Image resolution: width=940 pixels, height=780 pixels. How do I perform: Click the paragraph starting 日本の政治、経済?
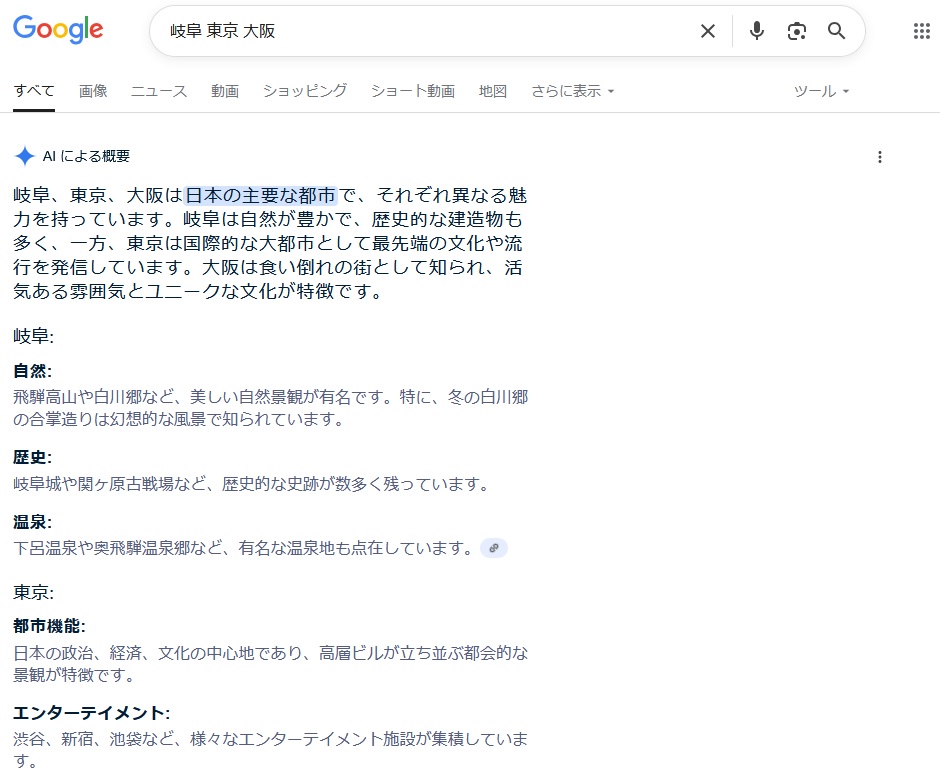pyautogui.click(x=270, y=664)
